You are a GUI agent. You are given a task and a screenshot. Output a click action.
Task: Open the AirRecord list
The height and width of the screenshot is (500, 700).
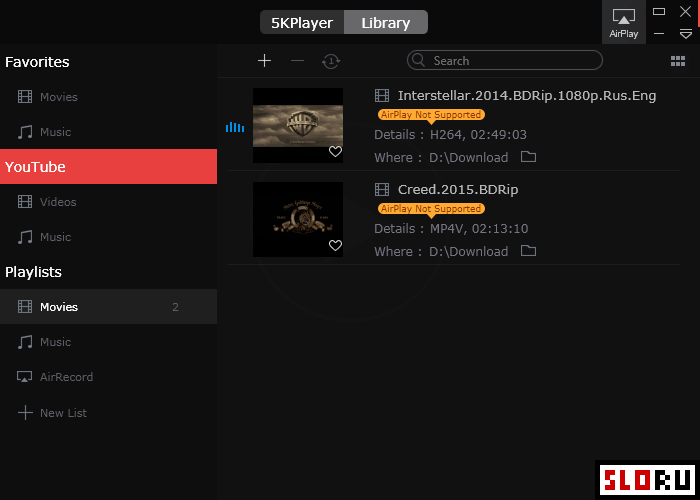[x=108, y=377]
